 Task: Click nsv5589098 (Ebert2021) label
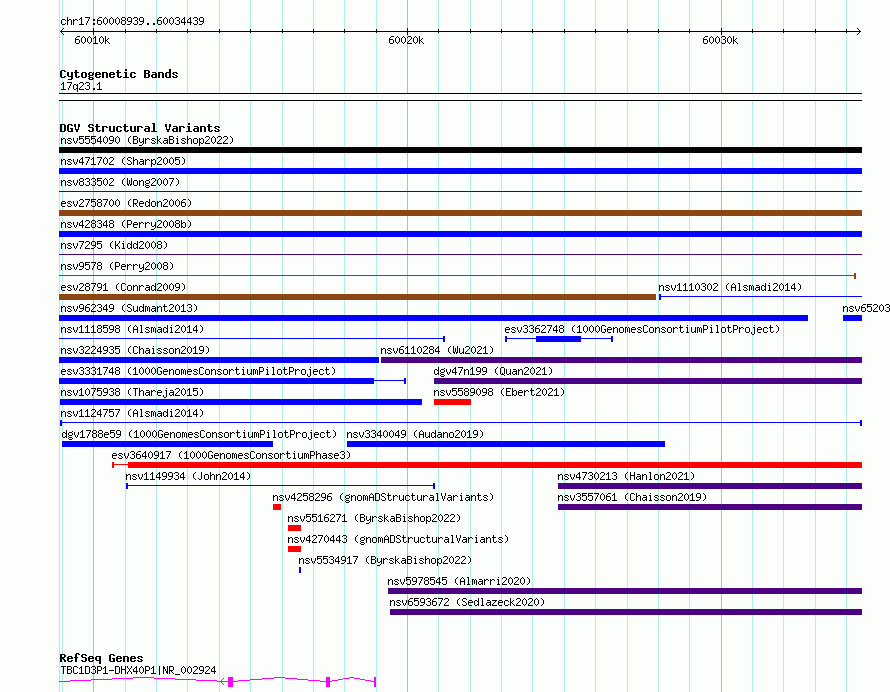pos(499,392)
